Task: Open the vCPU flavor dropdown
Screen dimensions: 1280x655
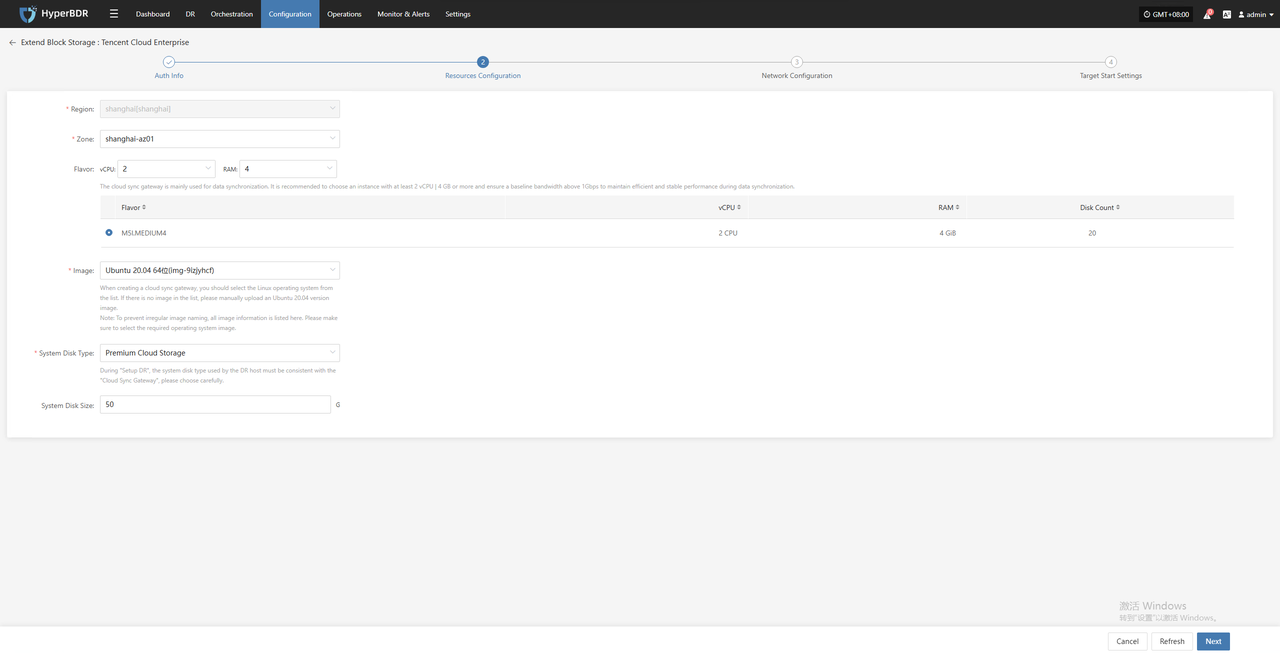Action: coord(166,169)
